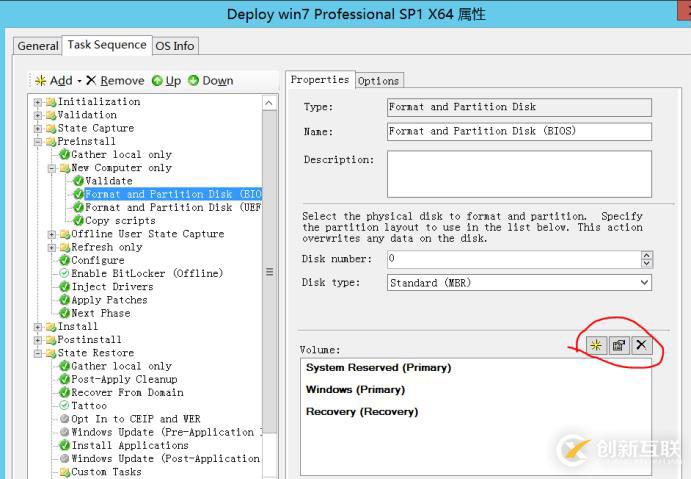Click the new volume star icon
Image resolution: width=691 pixels, height=479 pixels.
point(596,345)
